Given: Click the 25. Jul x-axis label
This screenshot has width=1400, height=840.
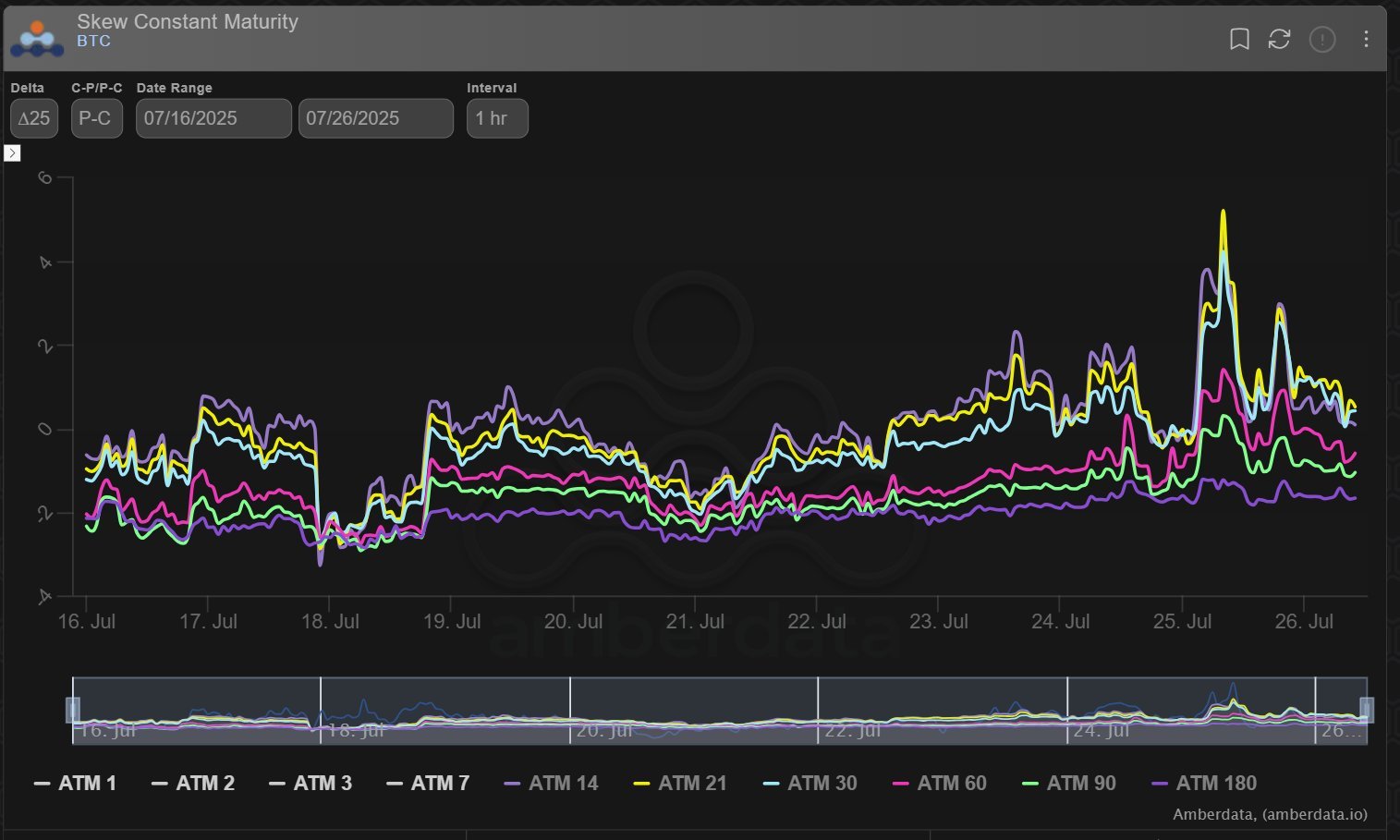Looking at the screenshot, I should coord(1182,622).
